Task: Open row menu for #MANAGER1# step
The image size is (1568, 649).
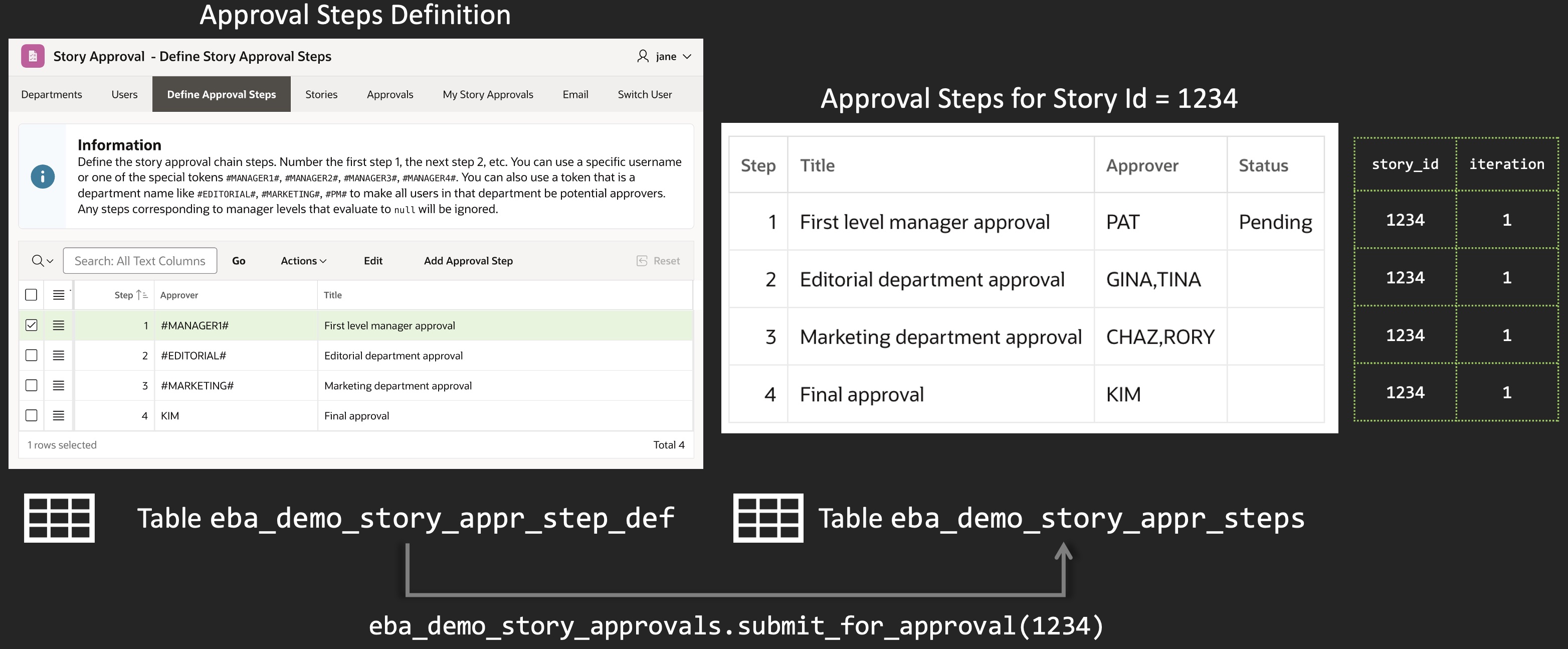Action: coord(59,325)
